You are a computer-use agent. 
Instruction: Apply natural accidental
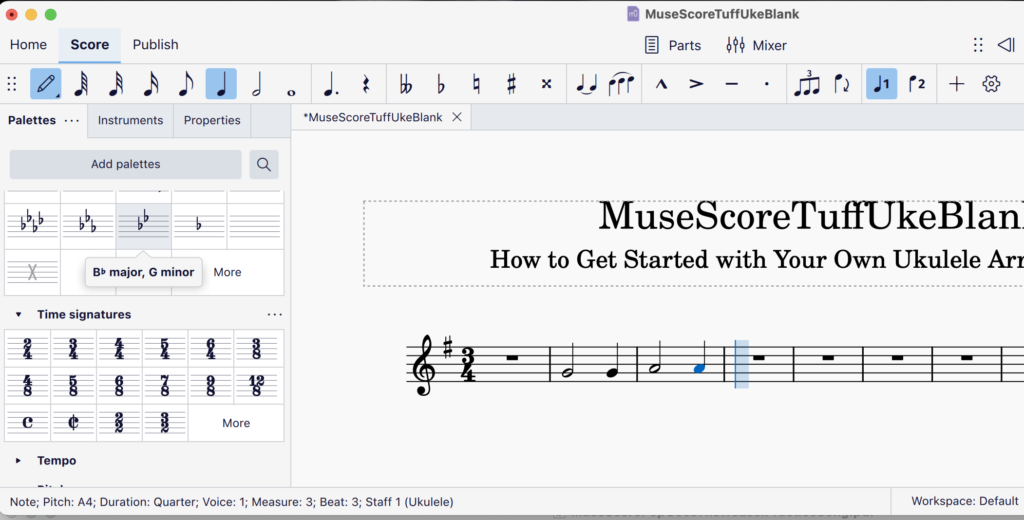[x=476, y=84]
